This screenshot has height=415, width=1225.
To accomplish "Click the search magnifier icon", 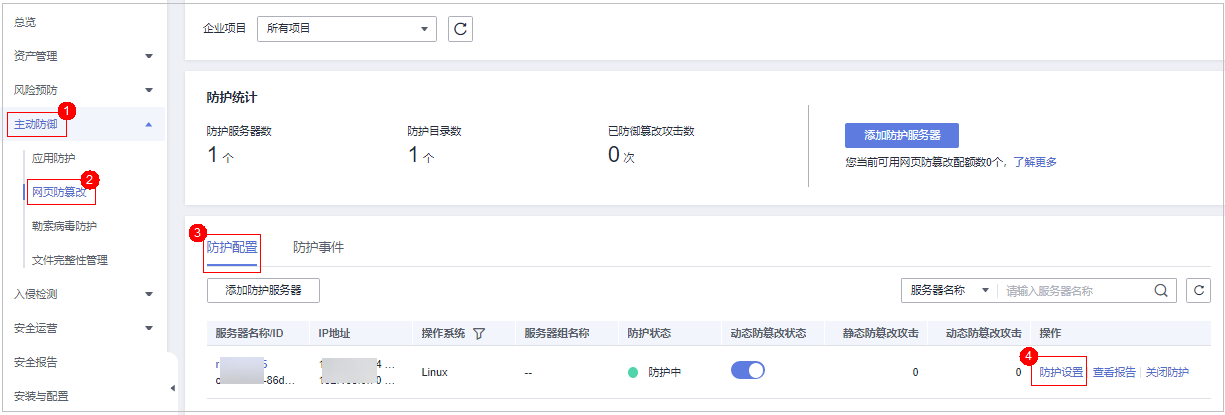I will [x=1161, y=291].
